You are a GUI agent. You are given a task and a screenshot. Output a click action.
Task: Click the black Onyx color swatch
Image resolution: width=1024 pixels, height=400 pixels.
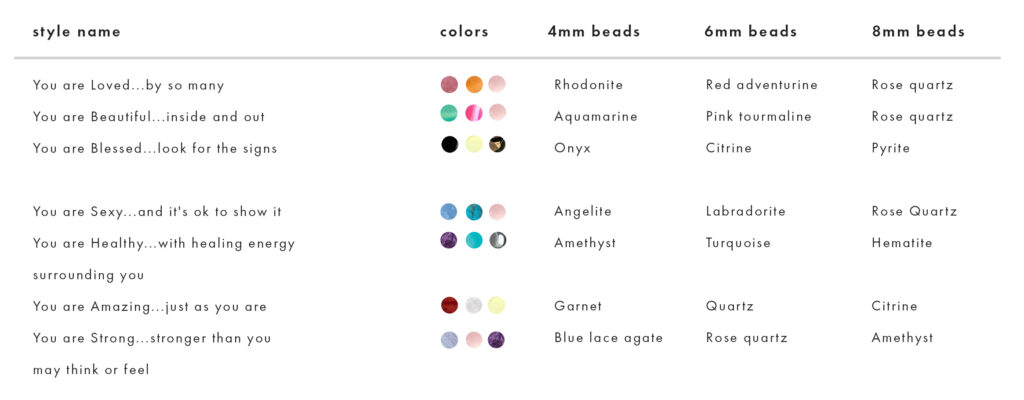point(450,144)
